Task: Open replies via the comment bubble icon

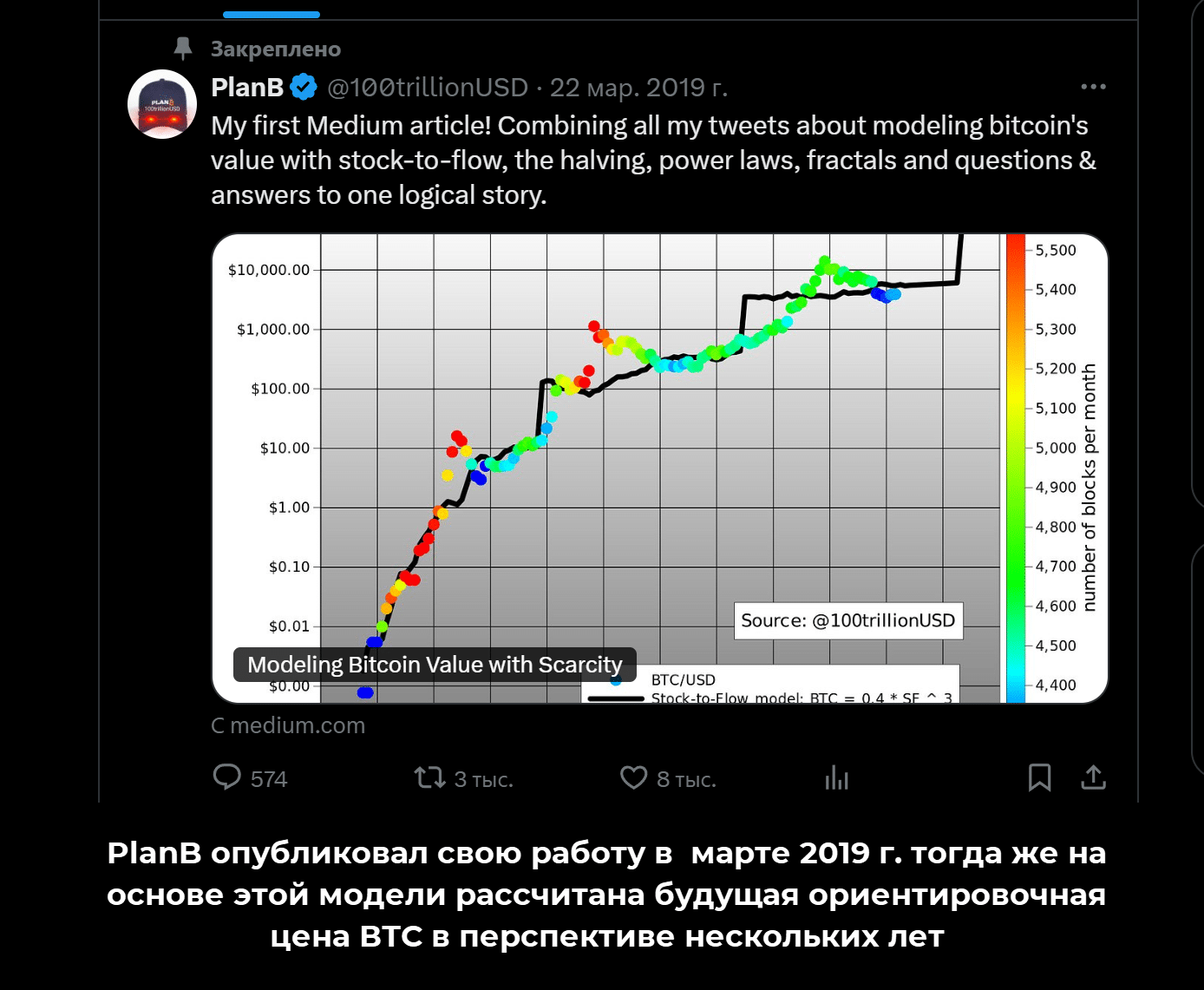Action: (227, 777)
